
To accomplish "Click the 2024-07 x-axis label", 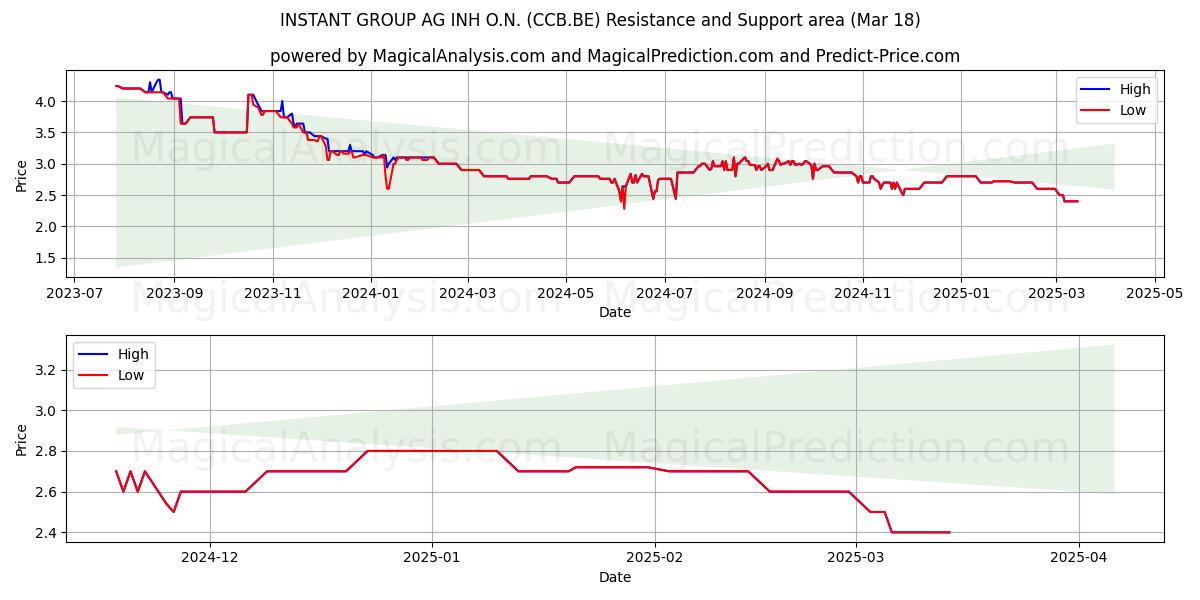I will click(x=664, y=294).
